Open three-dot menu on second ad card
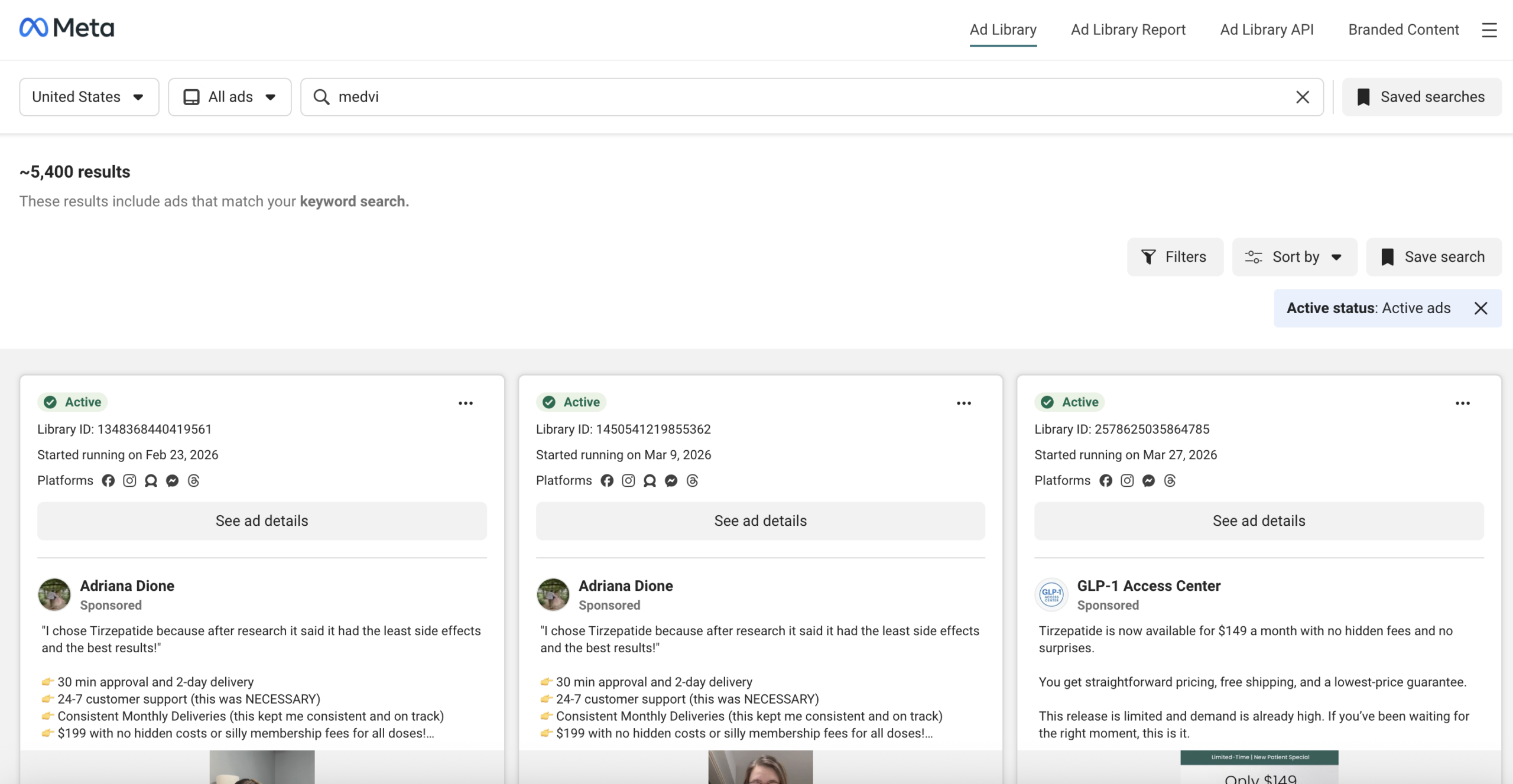Screen dimensions: 1513x784 point(963,403)
